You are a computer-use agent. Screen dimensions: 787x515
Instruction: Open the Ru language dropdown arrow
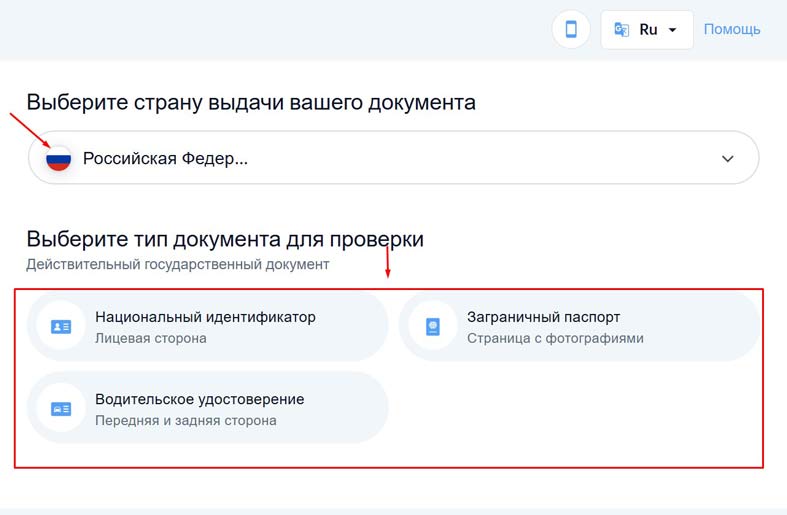point(673,30)
